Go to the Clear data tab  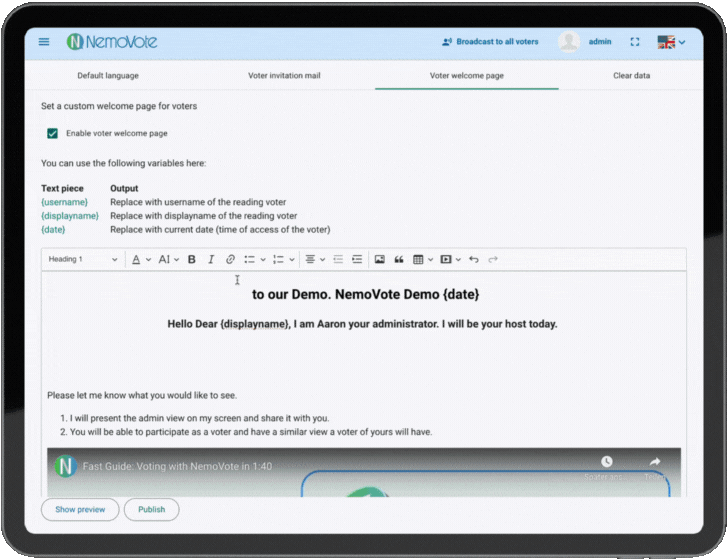tap(631, 75)
